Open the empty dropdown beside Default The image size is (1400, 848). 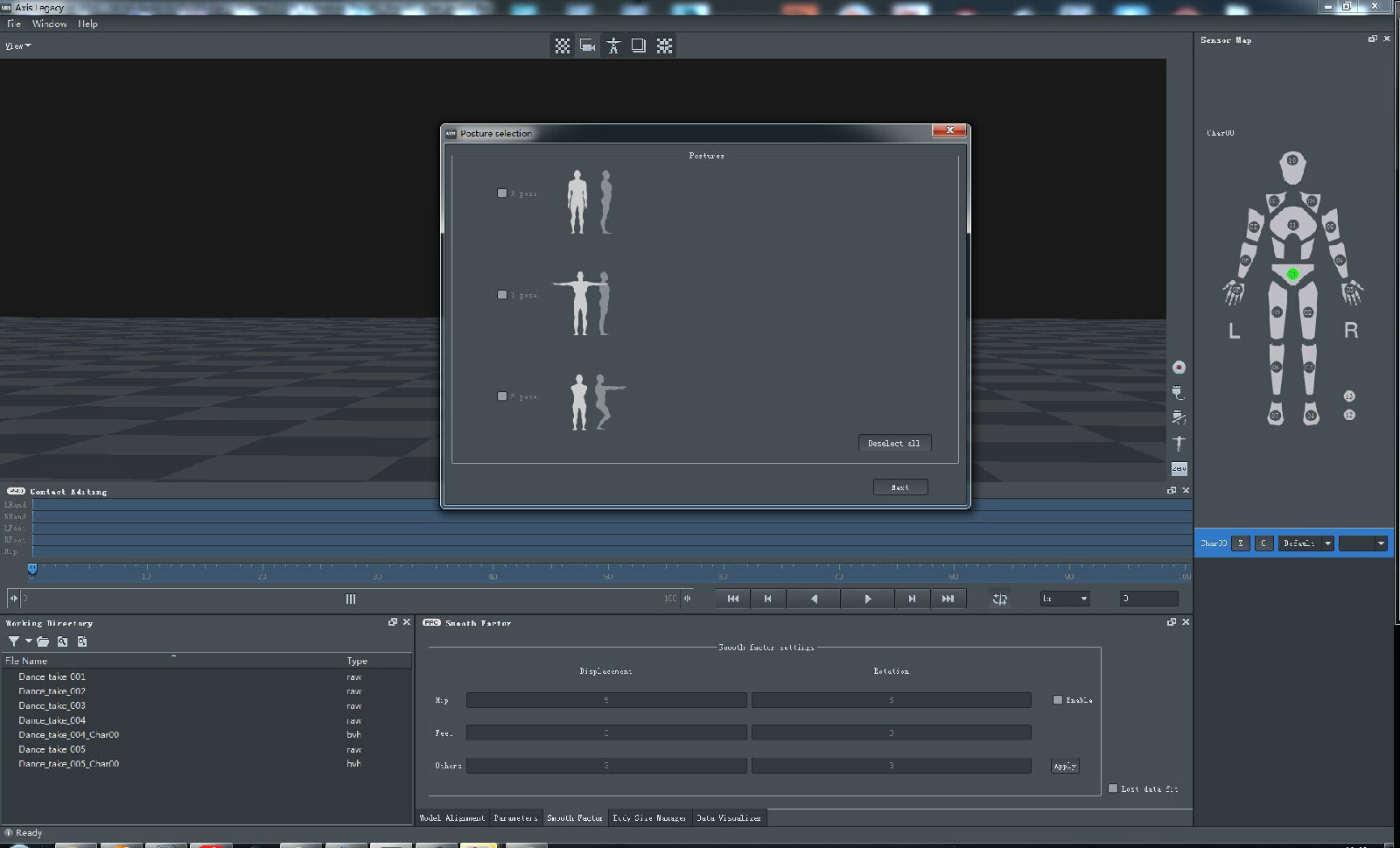click(1363, 543)
